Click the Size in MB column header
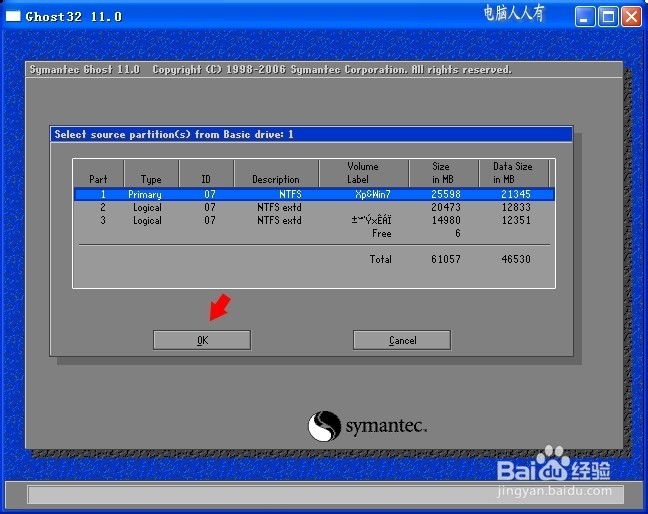 click(x=442, y=173)
